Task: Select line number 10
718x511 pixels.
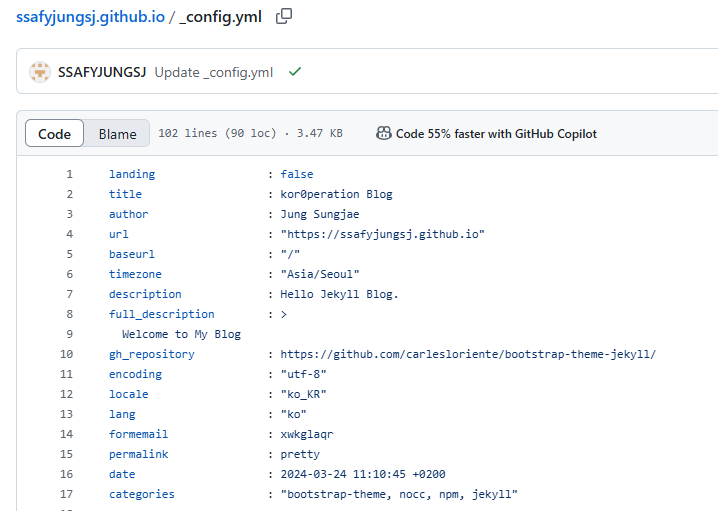Action: [66, 354]
